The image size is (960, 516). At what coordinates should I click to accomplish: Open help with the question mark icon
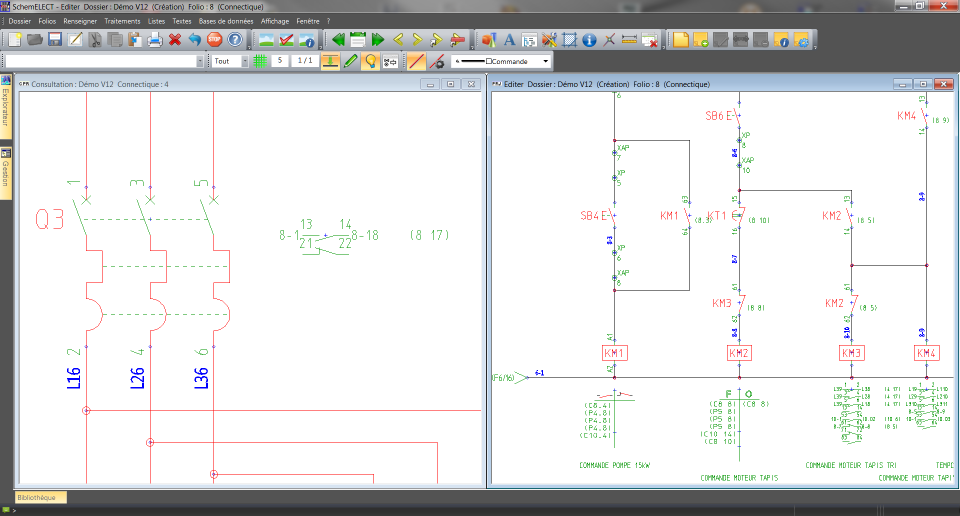[x=234, y=40]
